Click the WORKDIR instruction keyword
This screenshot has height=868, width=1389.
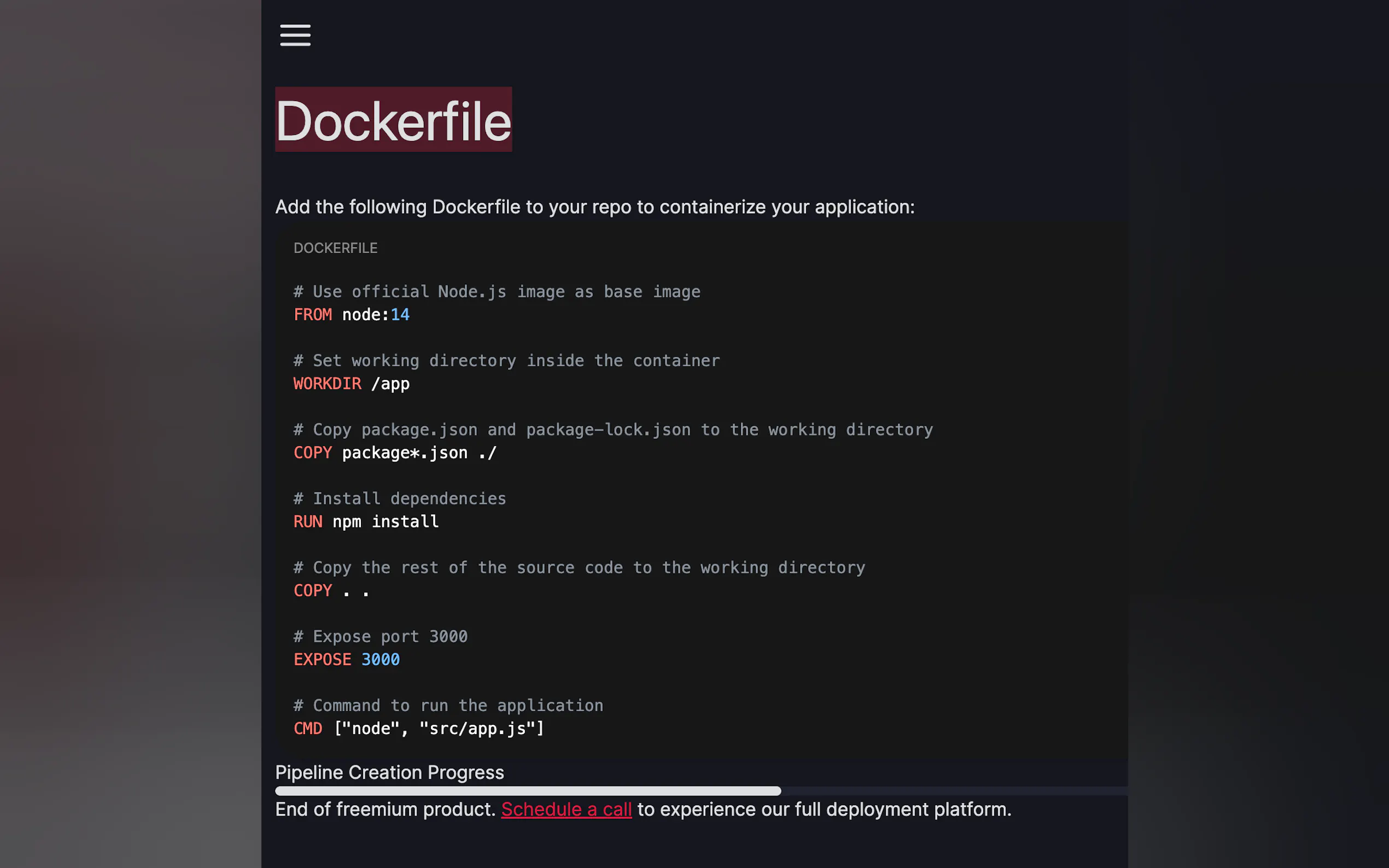[x=328, y=384]
